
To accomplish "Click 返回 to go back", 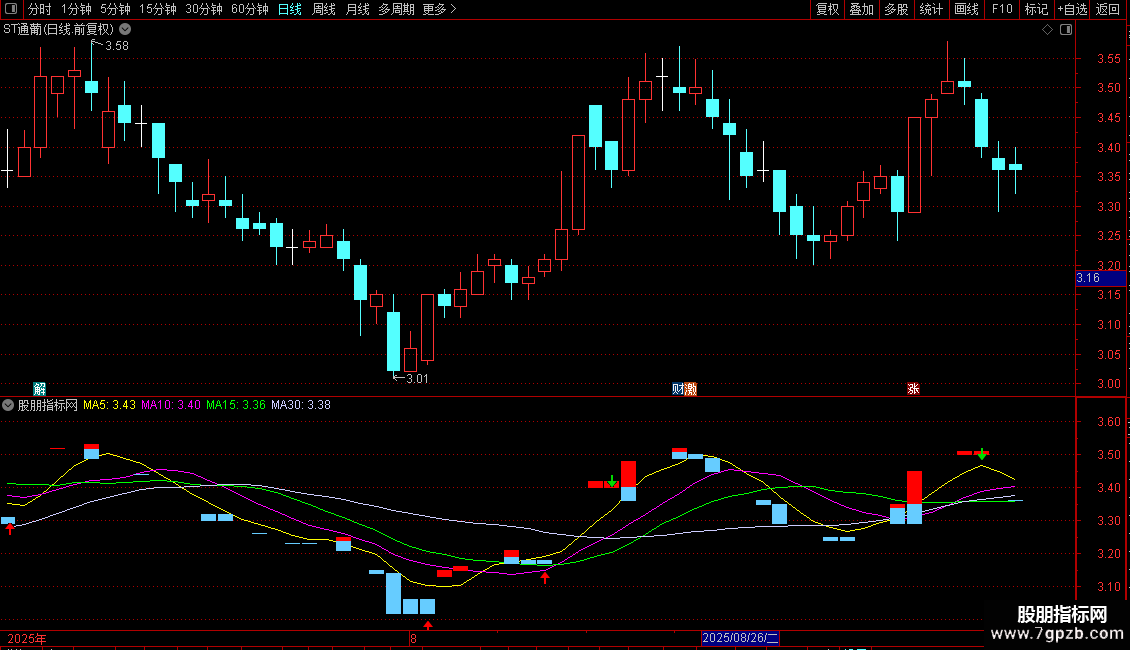I will coord(1108,9).
